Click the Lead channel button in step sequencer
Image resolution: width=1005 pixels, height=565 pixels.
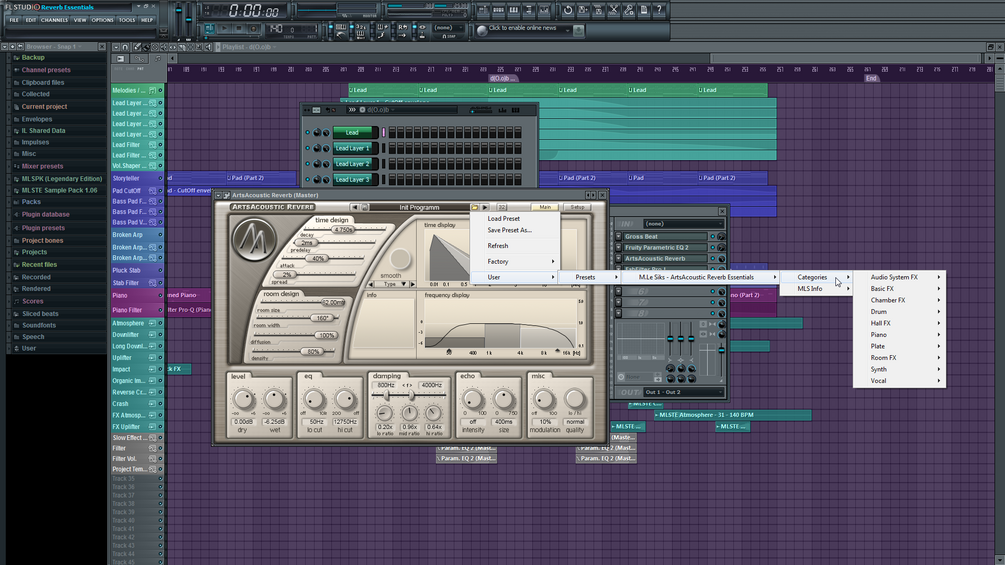[355, 133]
